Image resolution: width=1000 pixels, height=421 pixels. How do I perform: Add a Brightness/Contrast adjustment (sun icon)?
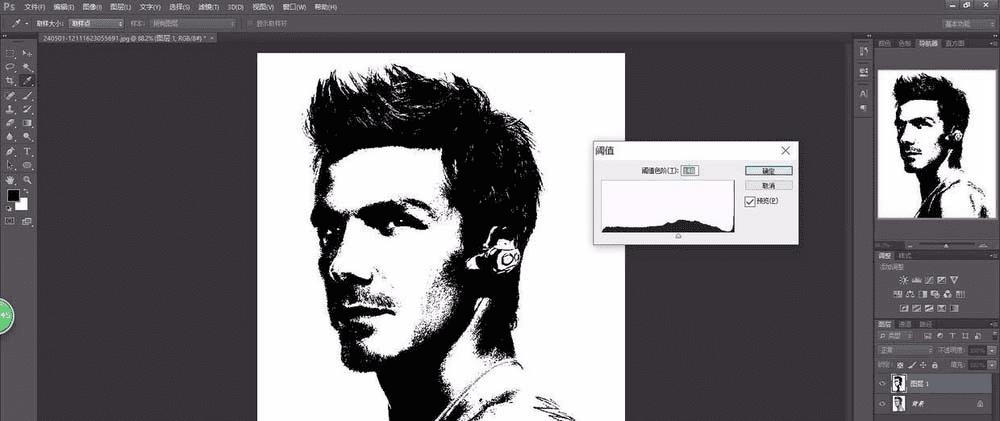(904, 280)
